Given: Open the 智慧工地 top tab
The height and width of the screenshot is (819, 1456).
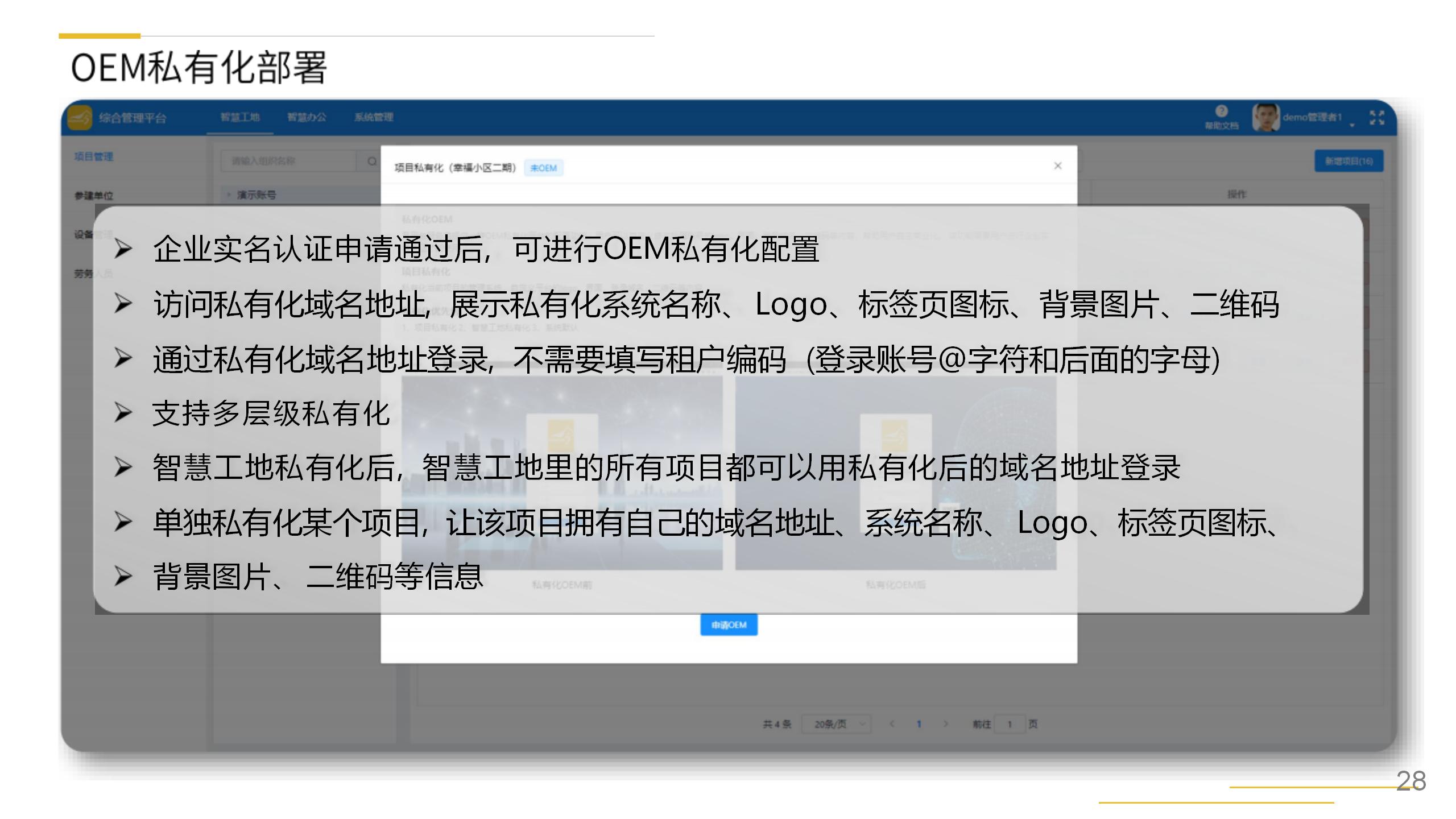Looking at the screenshot, I should pyautogui.click(x=240, y=117).
